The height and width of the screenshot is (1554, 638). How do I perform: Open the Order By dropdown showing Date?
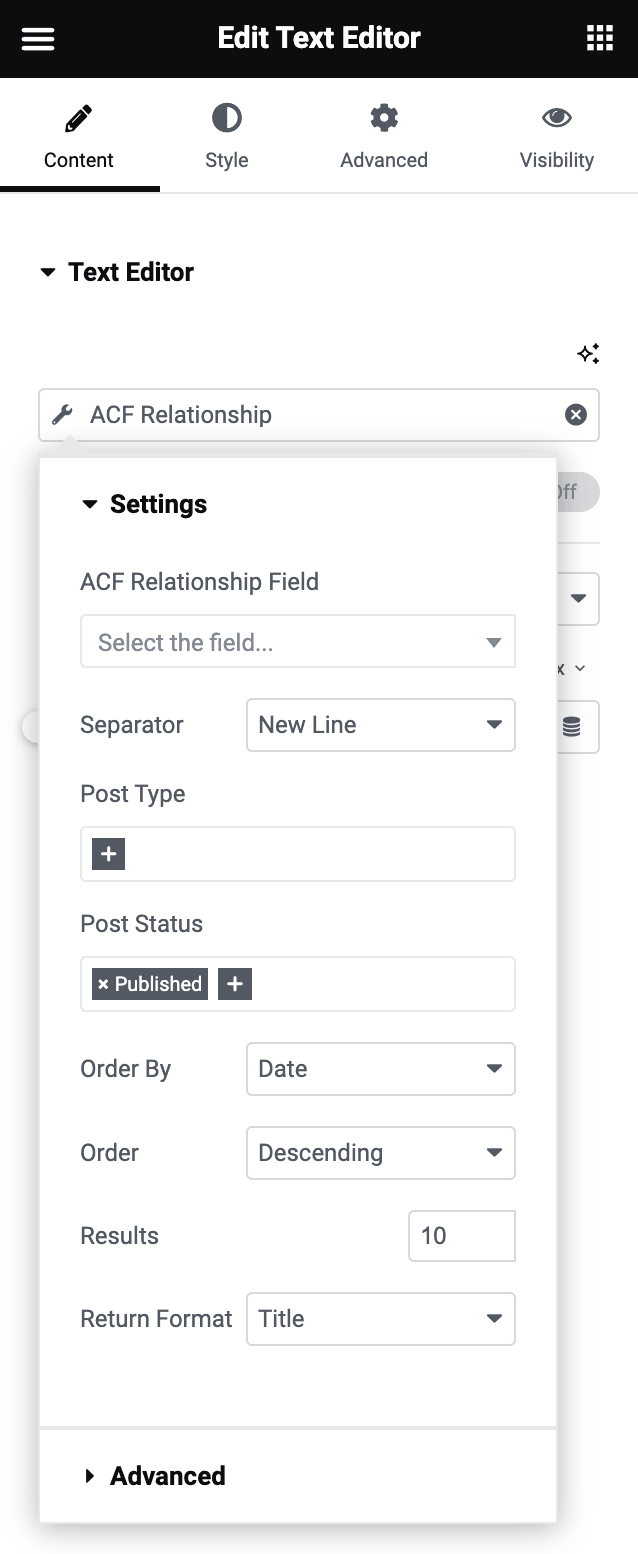pyautogui.click(x=380, y=1068)
